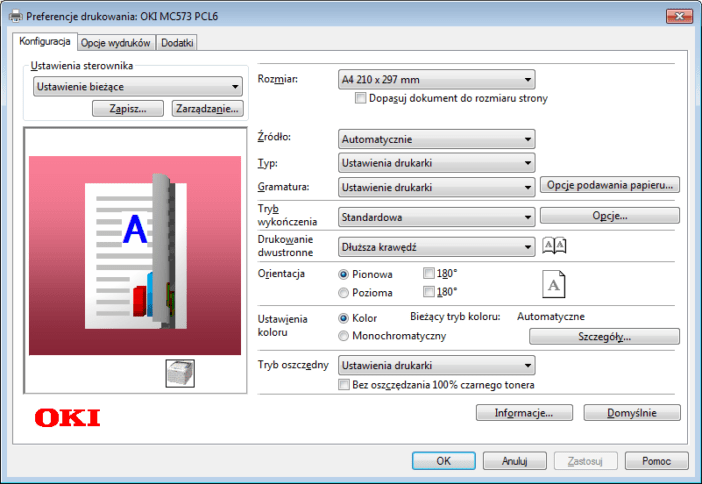Image resolution: width=702 pixels, height=484 pixels.
Task: Click the Bieżący tryb koloru label
Action: tap(455, 317)
